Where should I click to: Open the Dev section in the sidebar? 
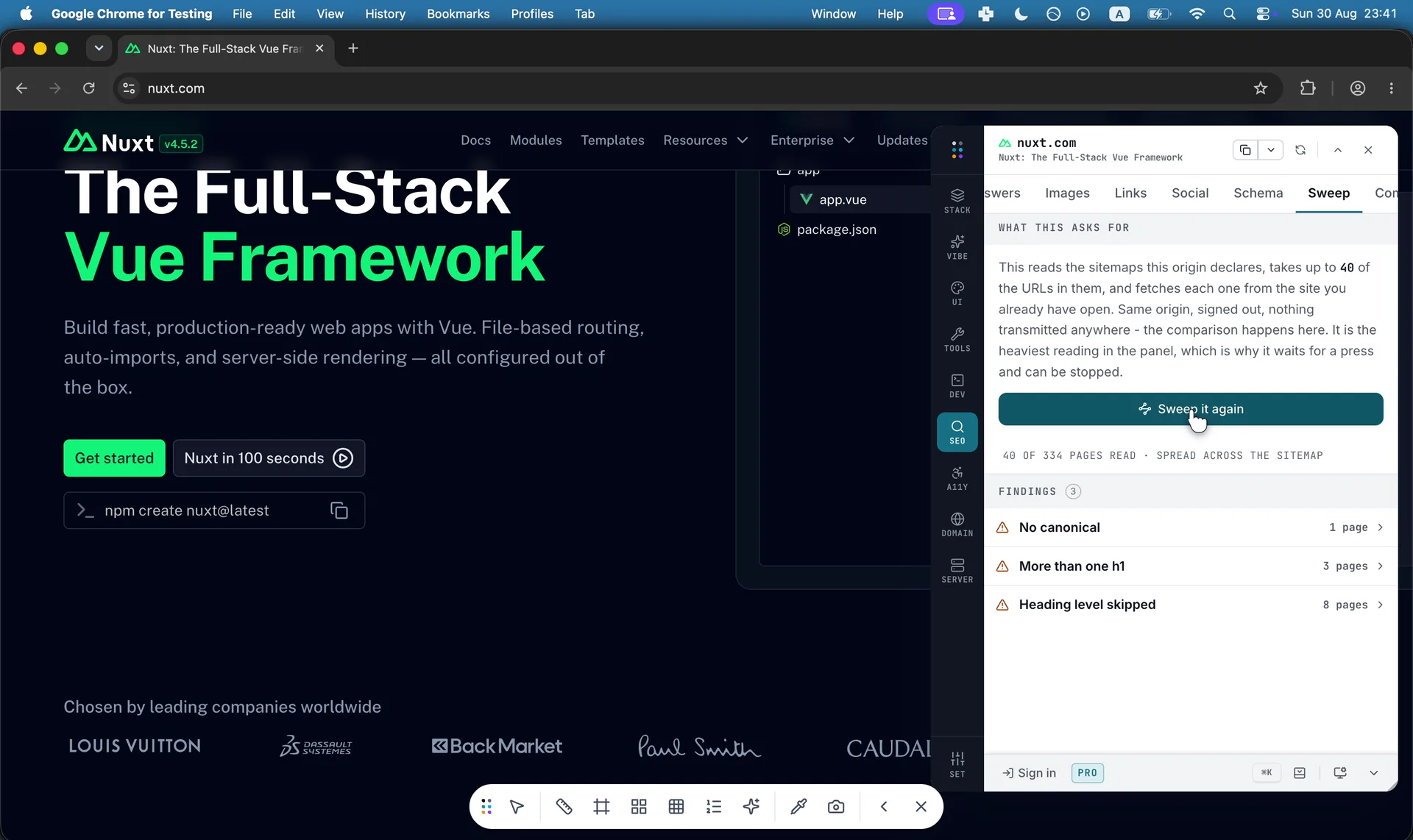pos(957,385)
